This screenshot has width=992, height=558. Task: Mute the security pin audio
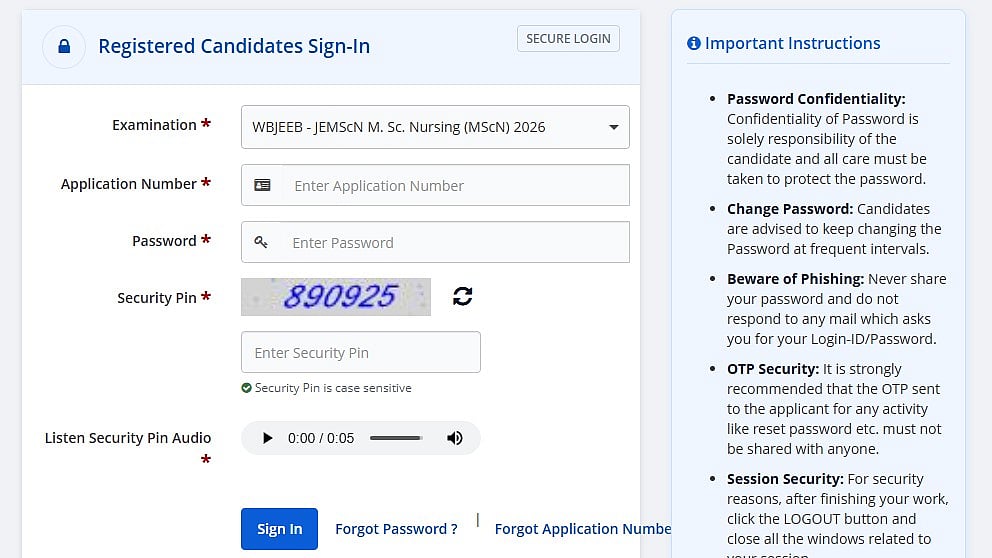pyautogui.click(x=455, y=438)
